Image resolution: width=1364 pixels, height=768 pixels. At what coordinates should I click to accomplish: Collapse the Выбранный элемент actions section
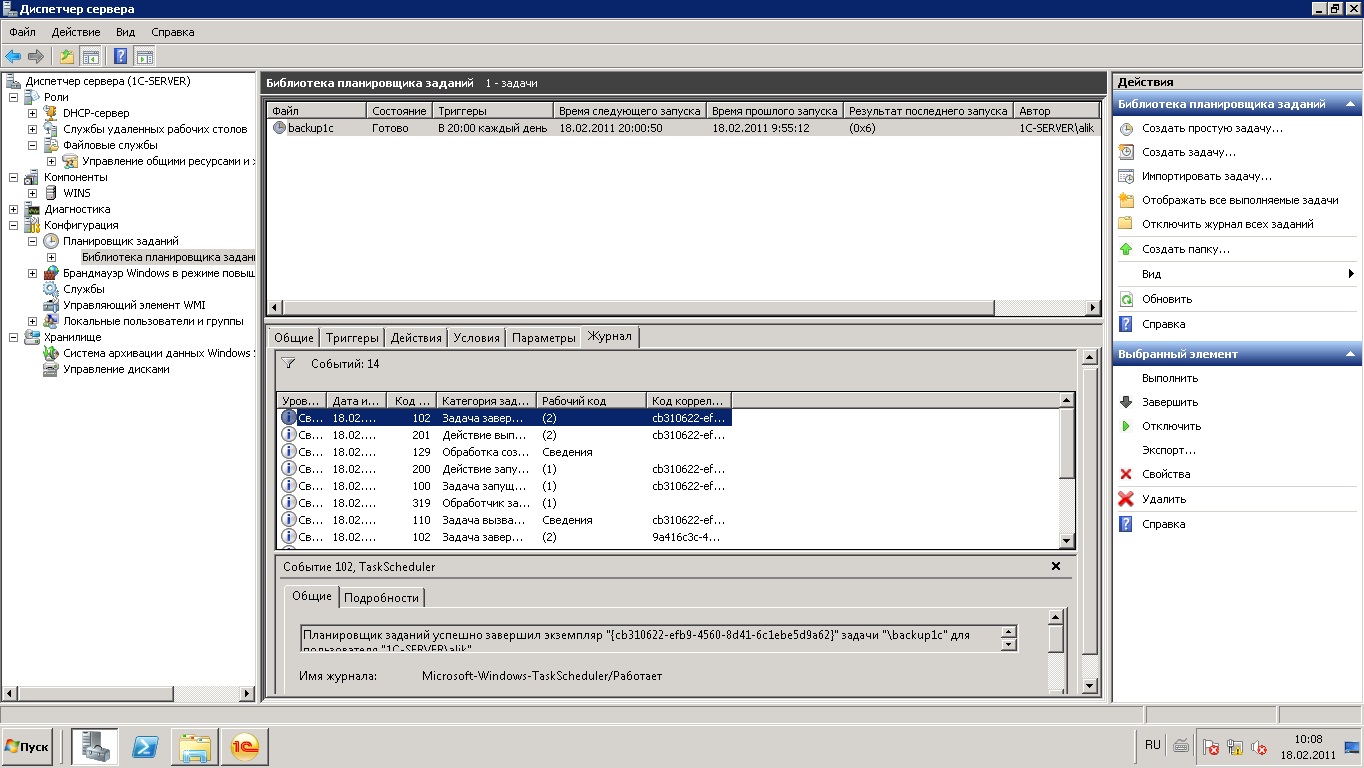tap(1351, 354)
